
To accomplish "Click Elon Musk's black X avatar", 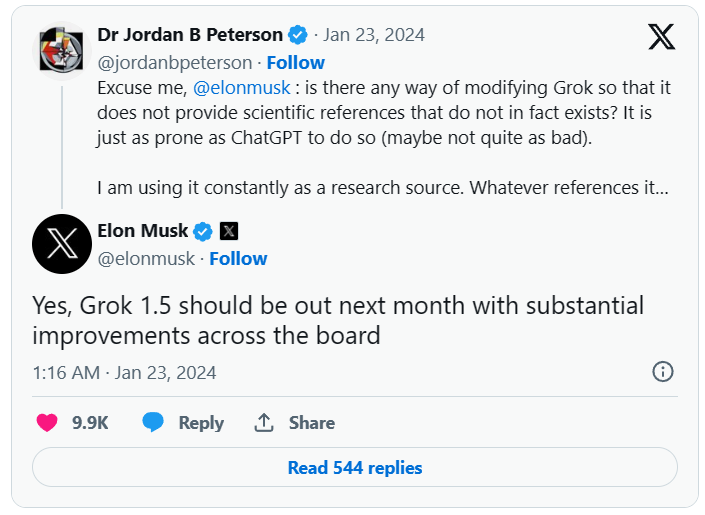I will (x=62, y=244).
